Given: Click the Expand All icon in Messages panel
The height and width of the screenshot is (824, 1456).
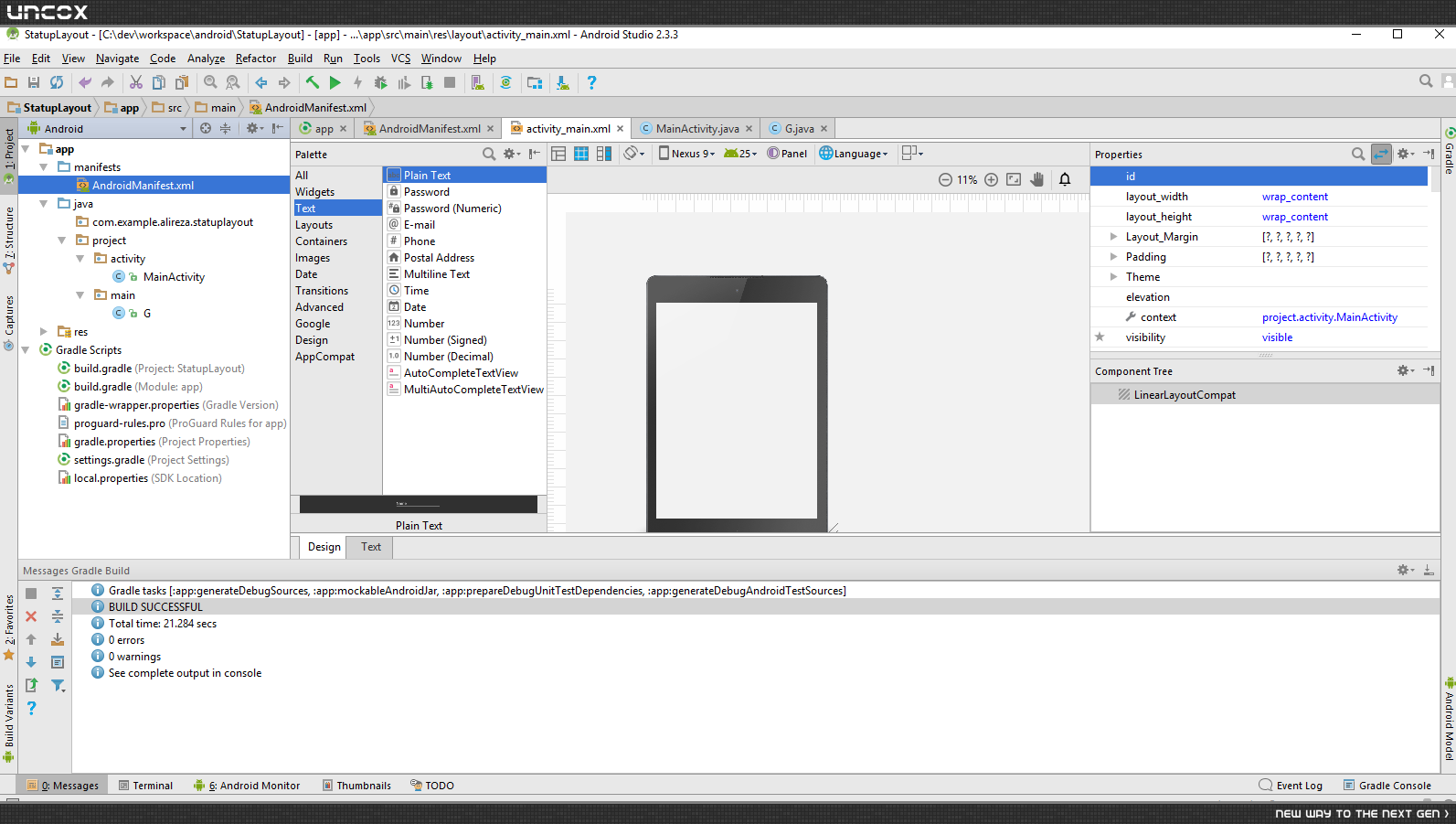Looking at the screenshot, I should tap(58, 594).
